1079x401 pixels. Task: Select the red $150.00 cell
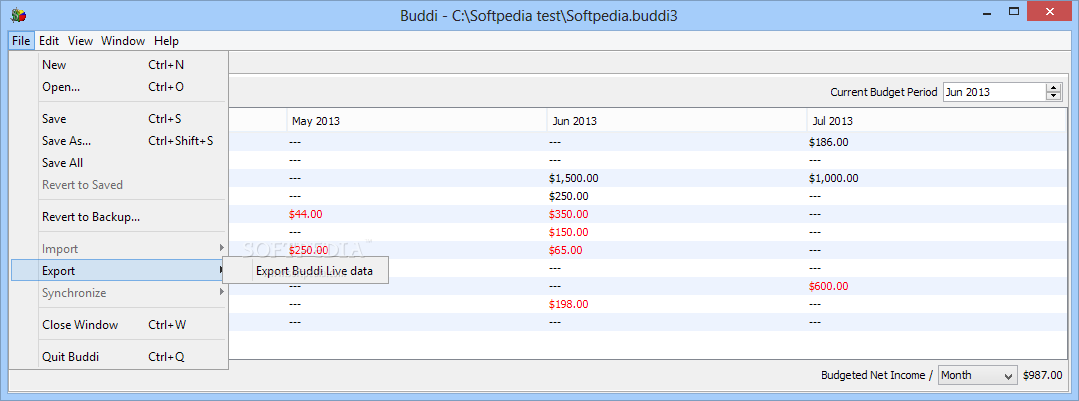pyautogui.click(x=569, y=232)
